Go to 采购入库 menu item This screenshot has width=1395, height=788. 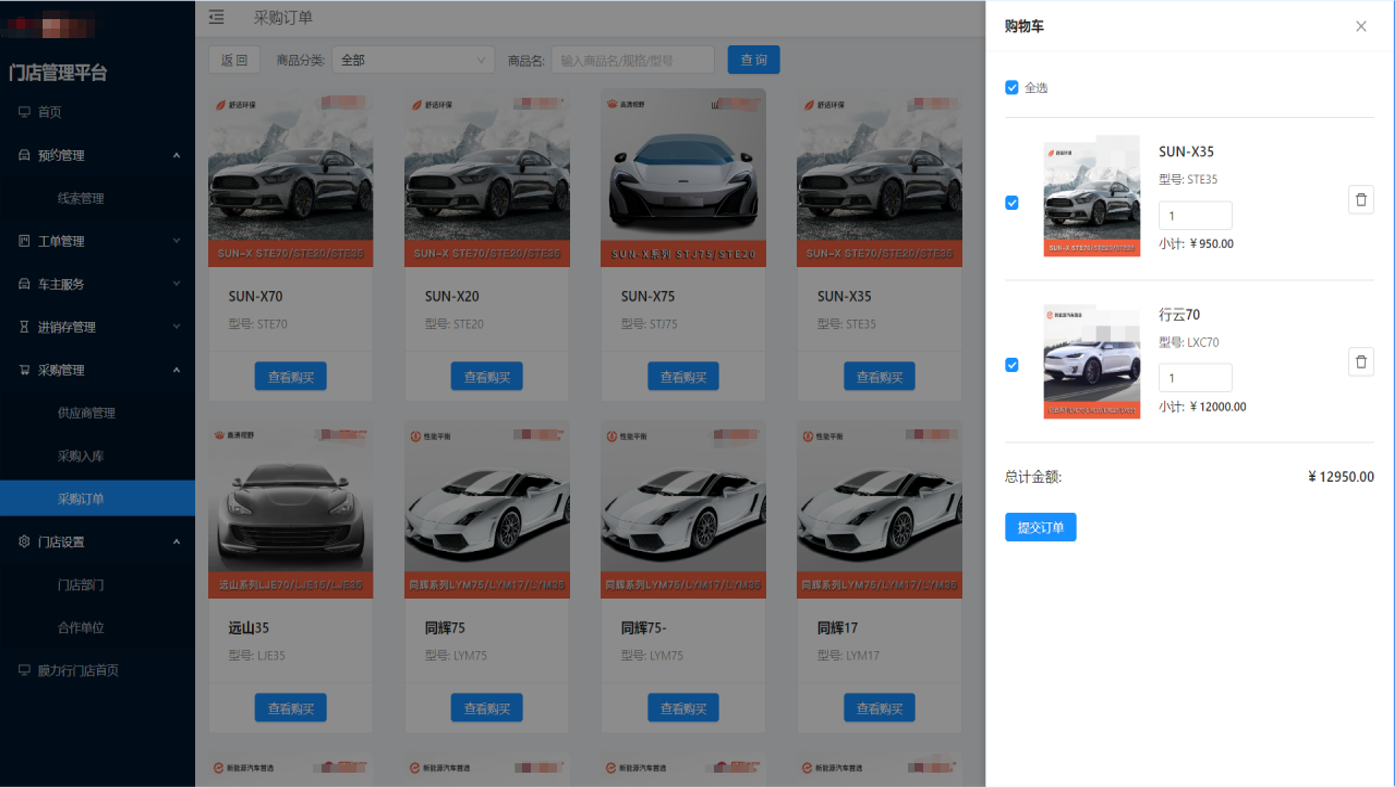pyautogui.click(x=80, y=456)
